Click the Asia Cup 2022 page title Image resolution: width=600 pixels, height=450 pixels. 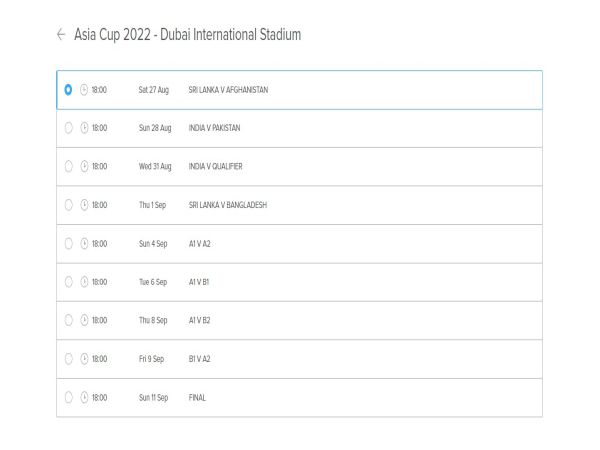pyautogui.click(x=188, y=34)
